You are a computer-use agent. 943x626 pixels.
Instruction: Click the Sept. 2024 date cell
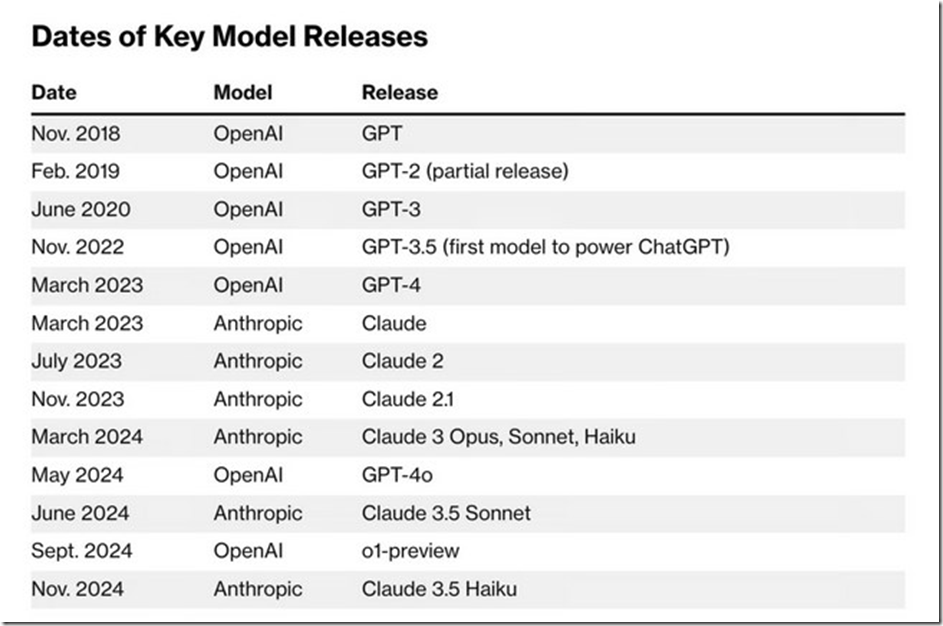82,551
